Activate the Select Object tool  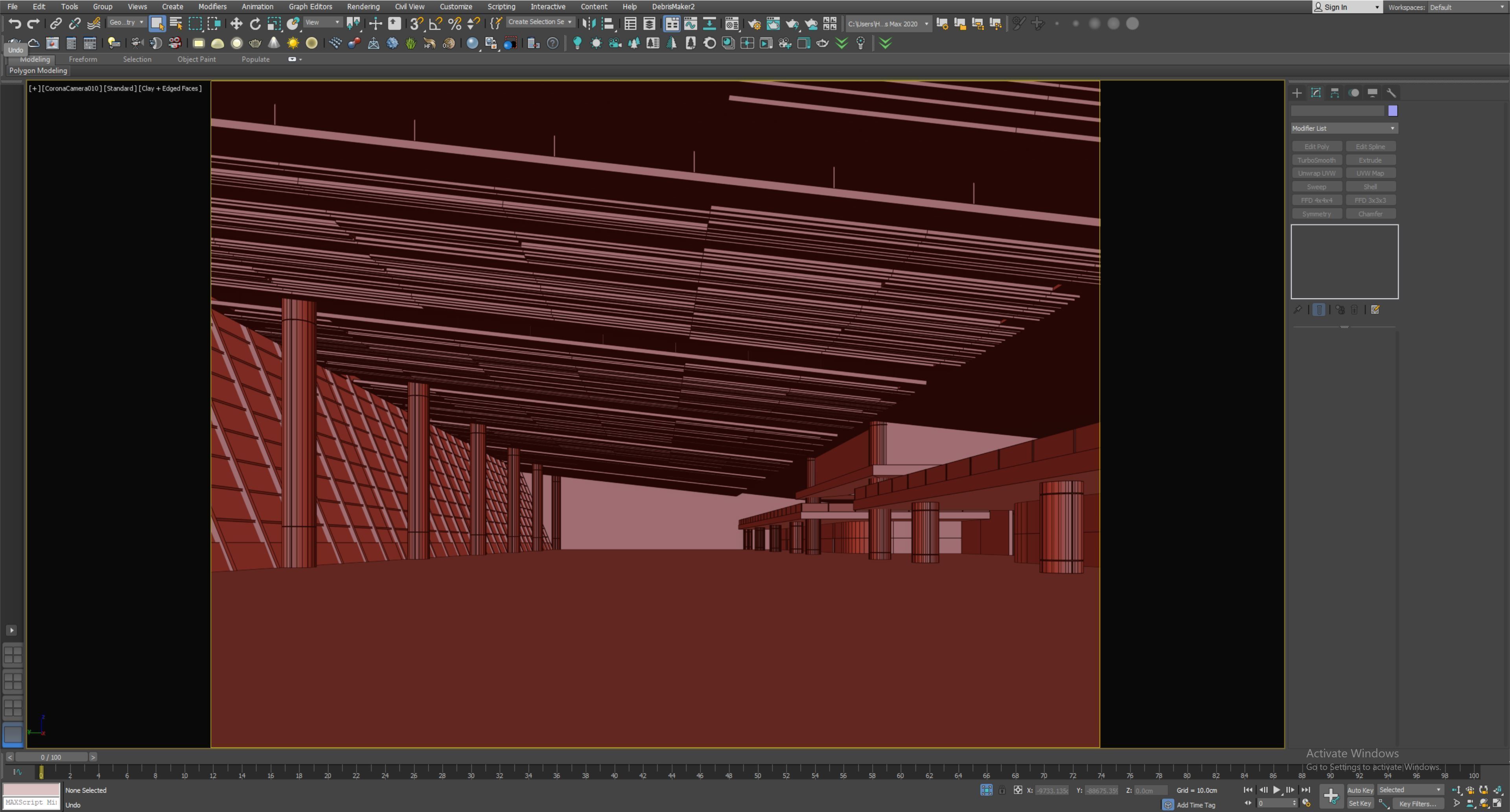coord(157,24)
